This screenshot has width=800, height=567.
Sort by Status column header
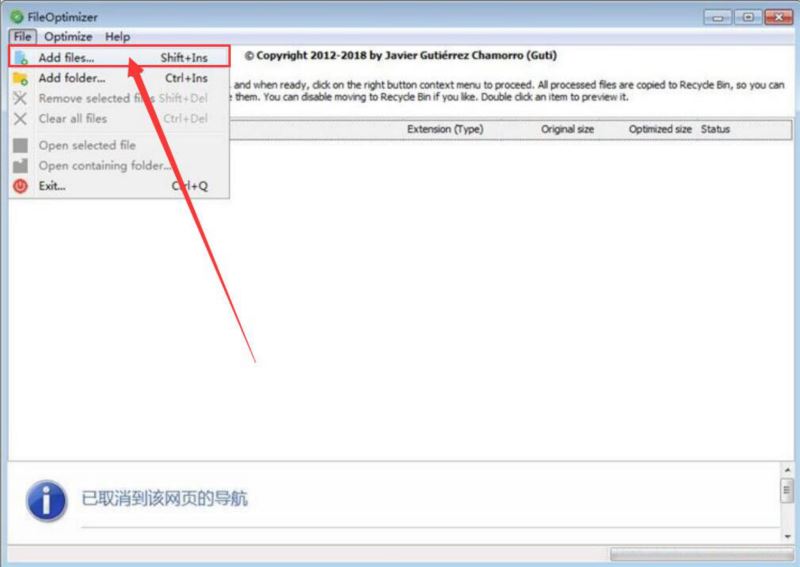[715, 129]
